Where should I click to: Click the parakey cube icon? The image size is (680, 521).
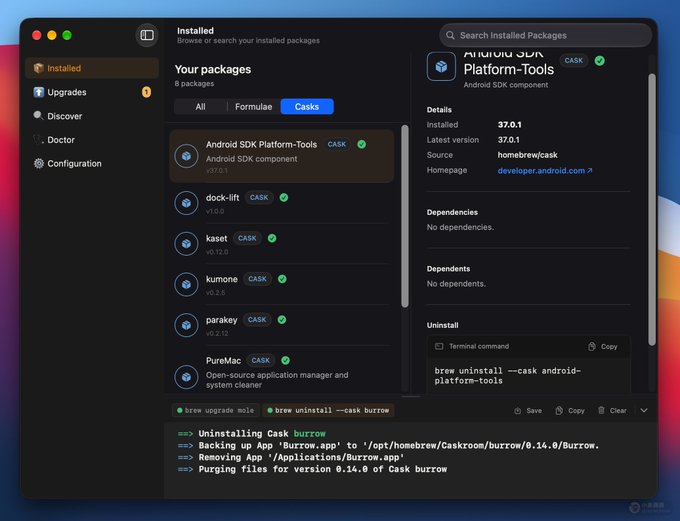[186, 325]
